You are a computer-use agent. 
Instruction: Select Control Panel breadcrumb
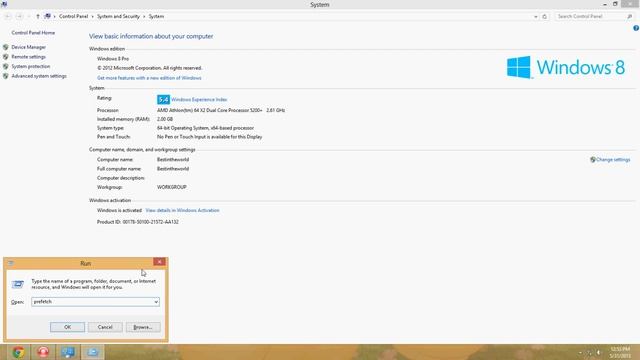point(73,16)
